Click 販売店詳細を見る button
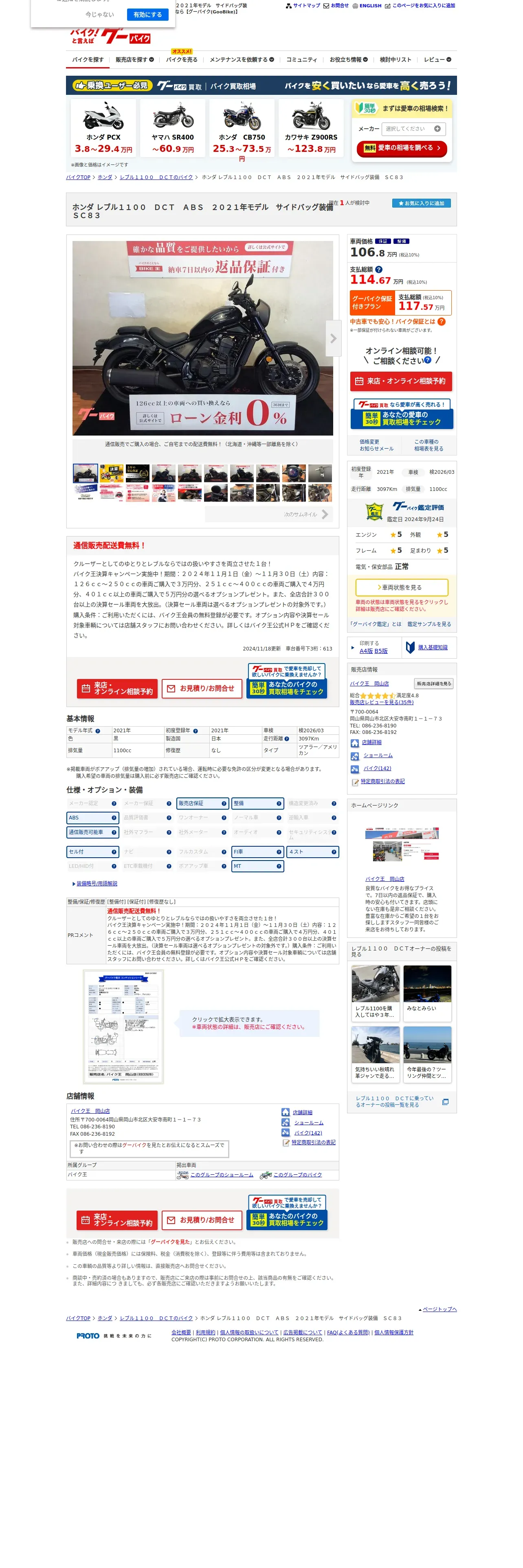523x1568 pixels. (x=433, y=683)
